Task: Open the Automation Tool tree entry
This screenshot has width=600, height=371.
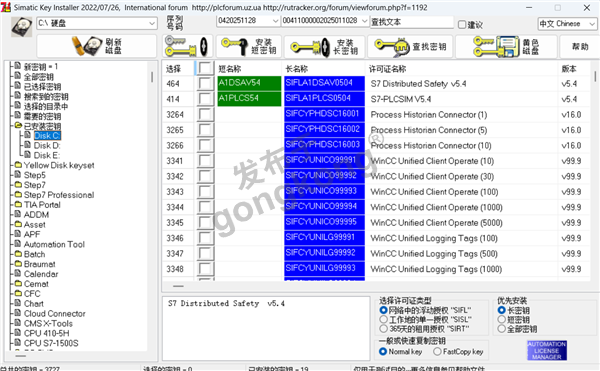Action: pyautogui.click(x=54, y=244)
